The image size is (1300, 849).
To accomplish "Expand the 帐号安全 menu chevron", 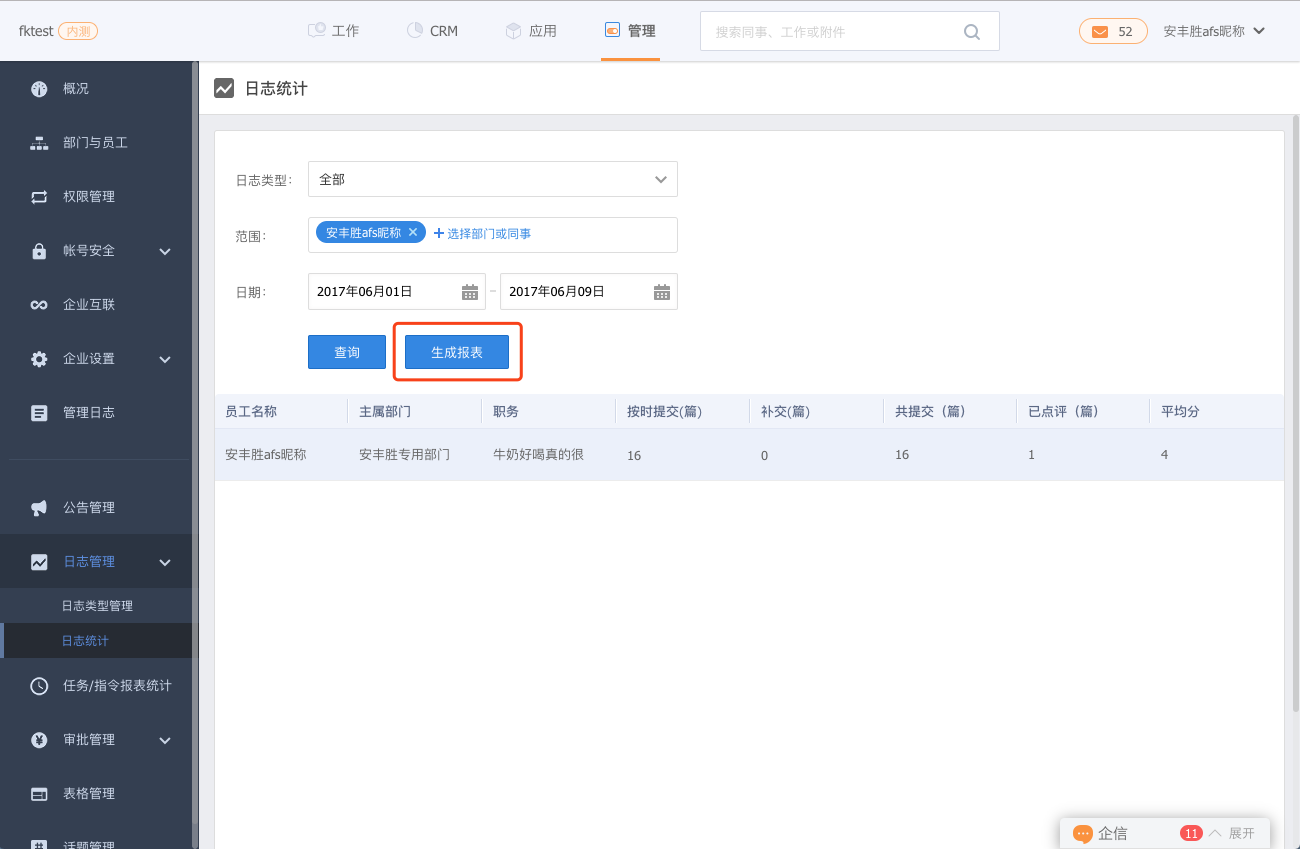I will click(x=166, y=251).
